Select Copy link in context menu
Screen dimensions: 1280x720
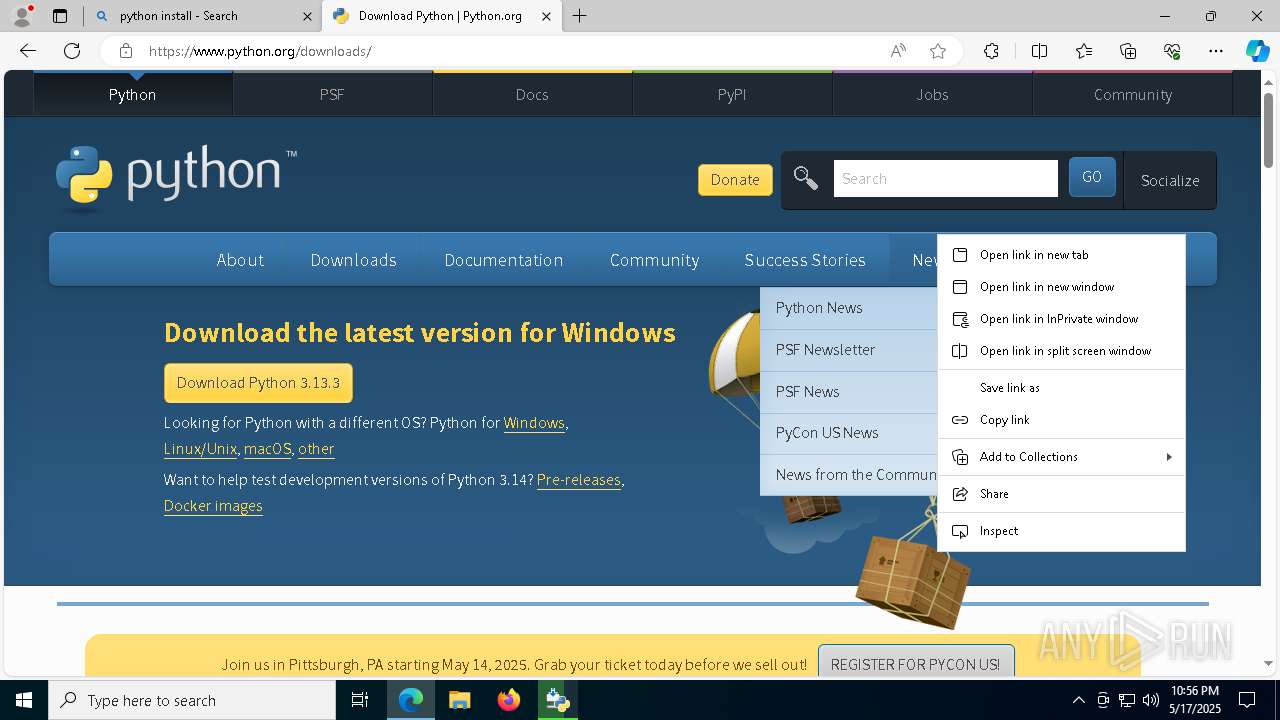(1061, 420)
